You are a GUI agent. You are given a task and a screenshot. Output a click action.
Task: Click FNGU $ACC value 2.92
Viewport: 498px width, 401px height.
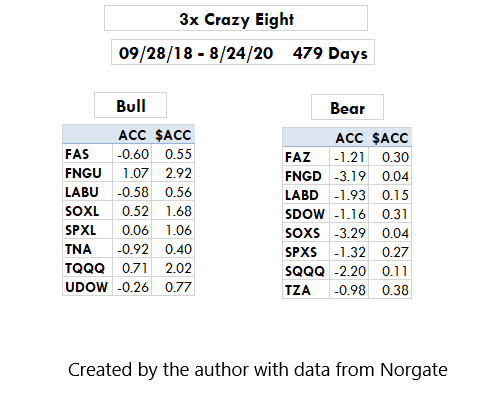pyautogui.click(x=173, y=172)
